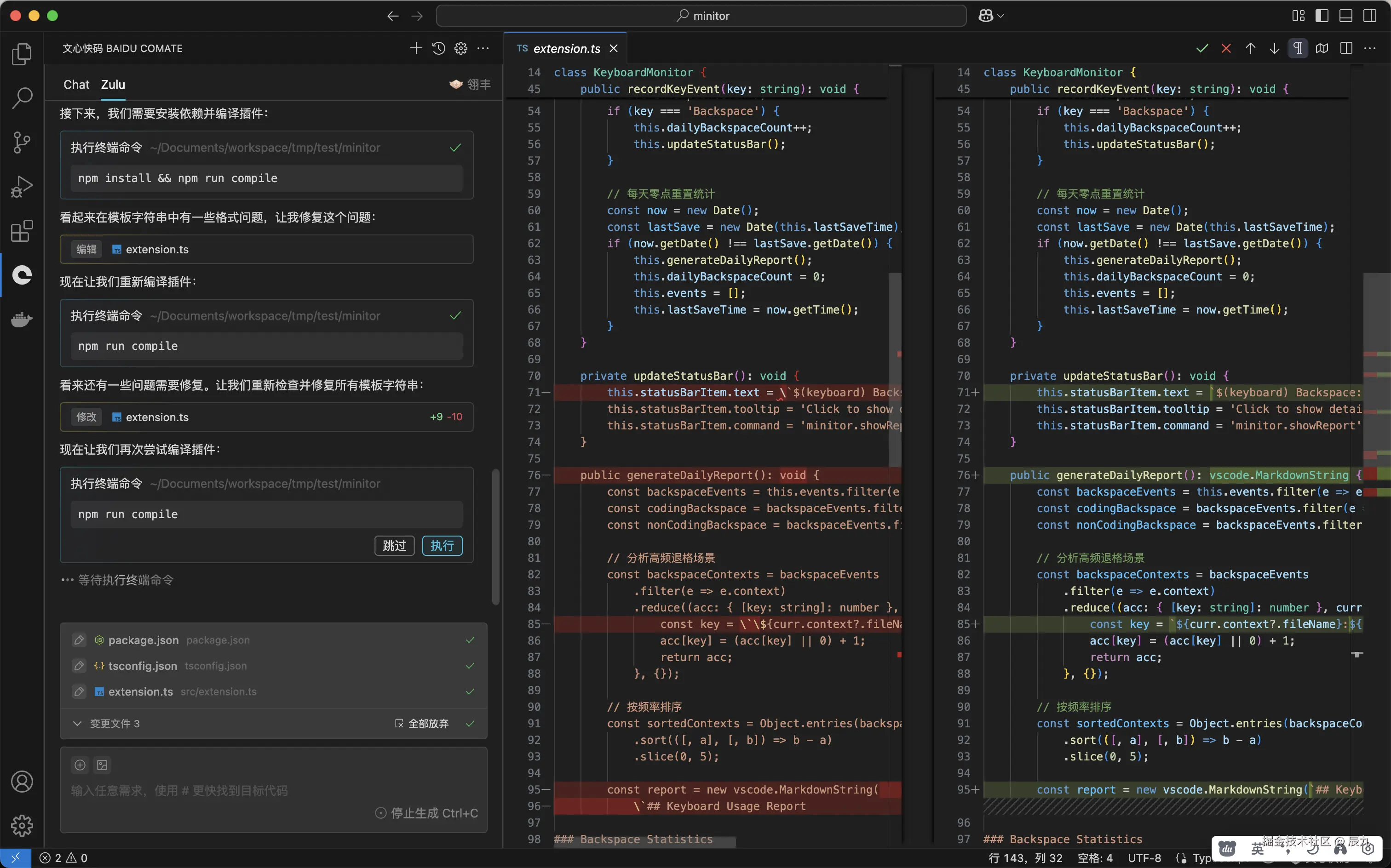Switch to the Chat tab

[76, 85]
